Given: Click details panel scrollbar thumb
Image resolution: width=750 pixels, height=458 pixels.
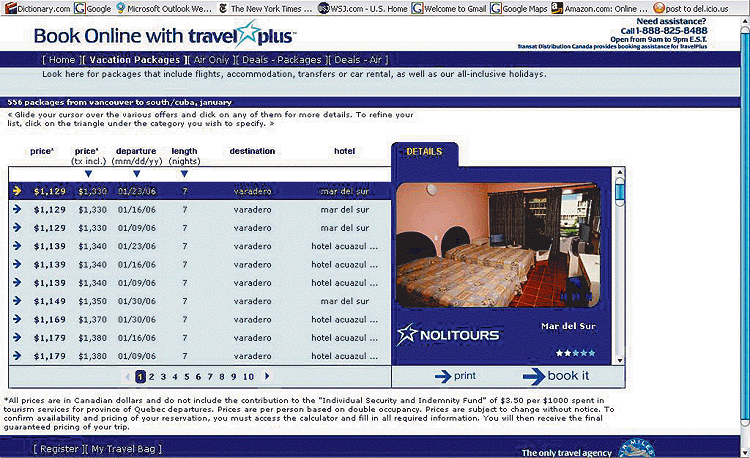Looking at the screenshot, I should coord(619,192).
